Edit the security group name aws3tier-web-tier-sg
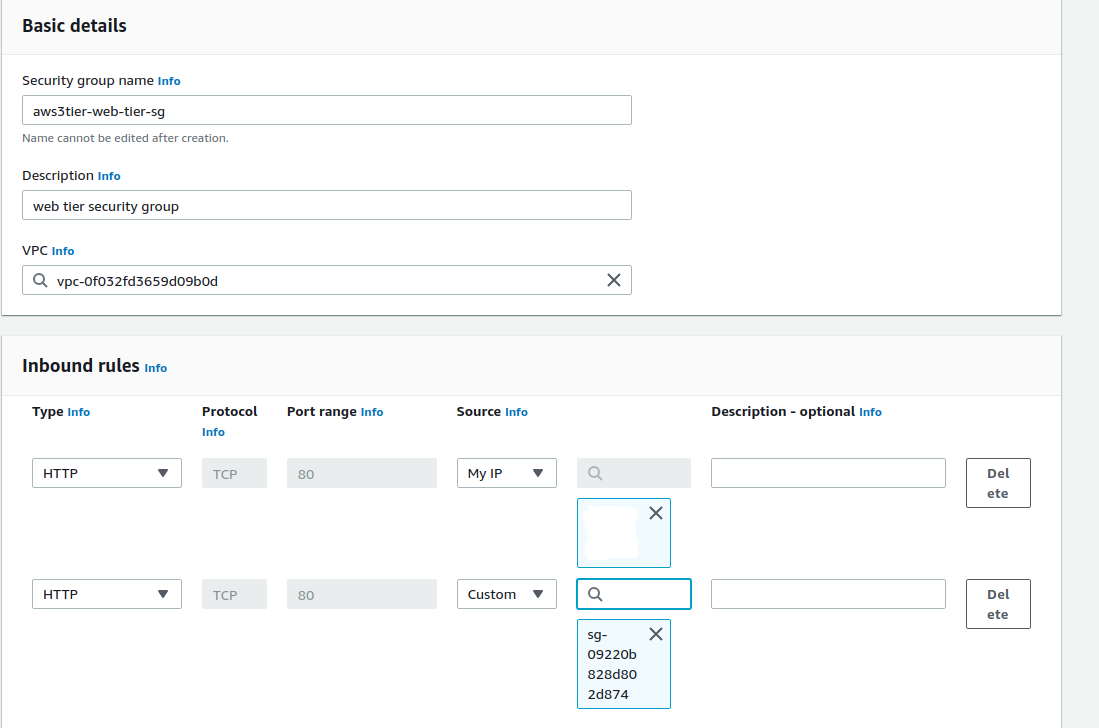Viewport: 1099px width, 728px height. tap(326, 110)
